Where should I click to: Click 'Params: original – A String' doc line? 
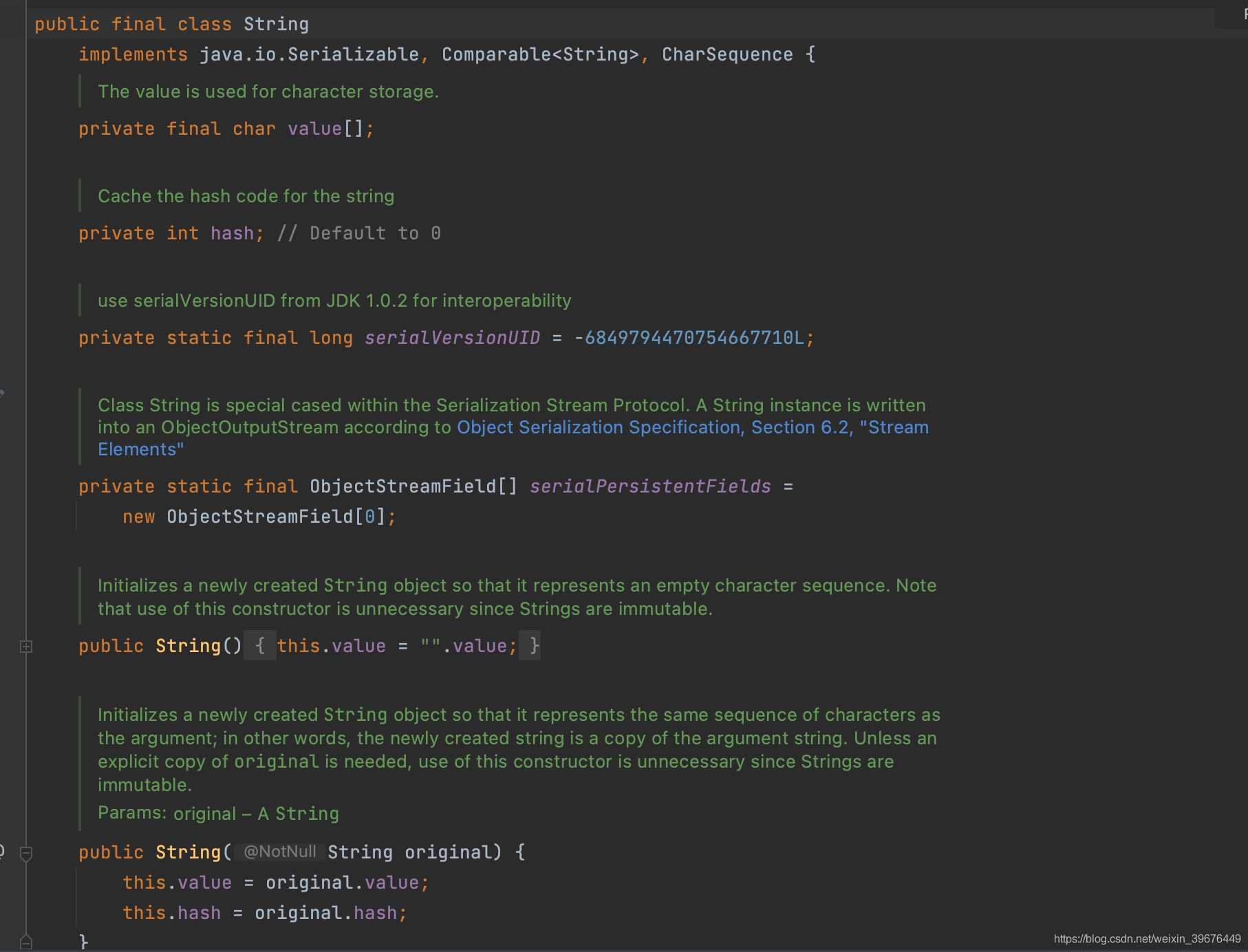click(x=218, y=814)
